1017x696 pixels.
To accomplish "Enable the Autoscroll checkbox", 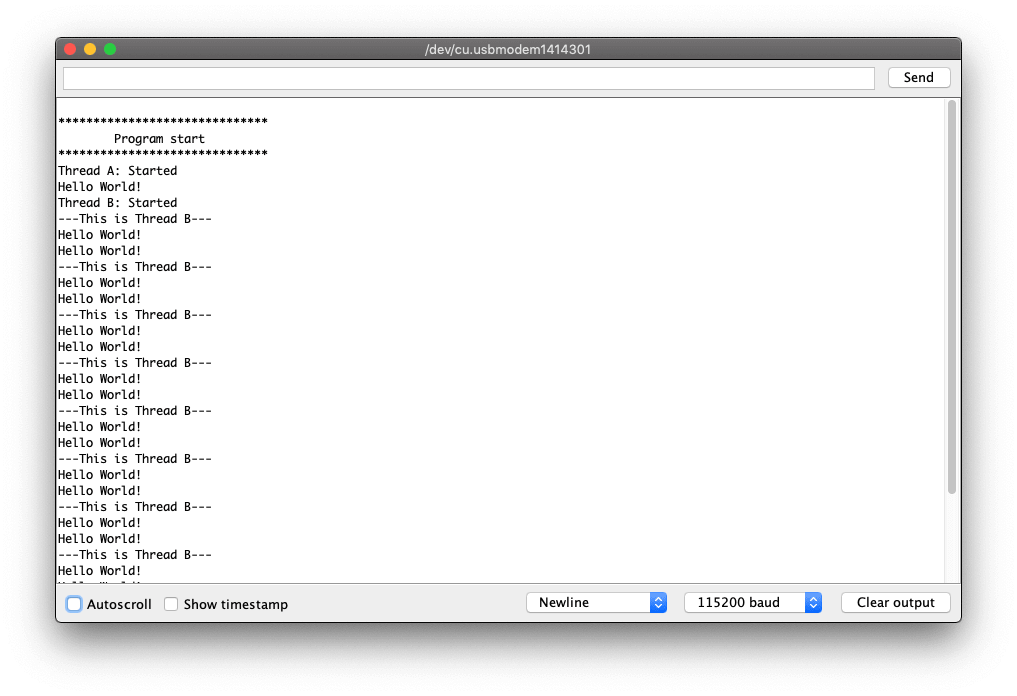I will coord(74,604).
